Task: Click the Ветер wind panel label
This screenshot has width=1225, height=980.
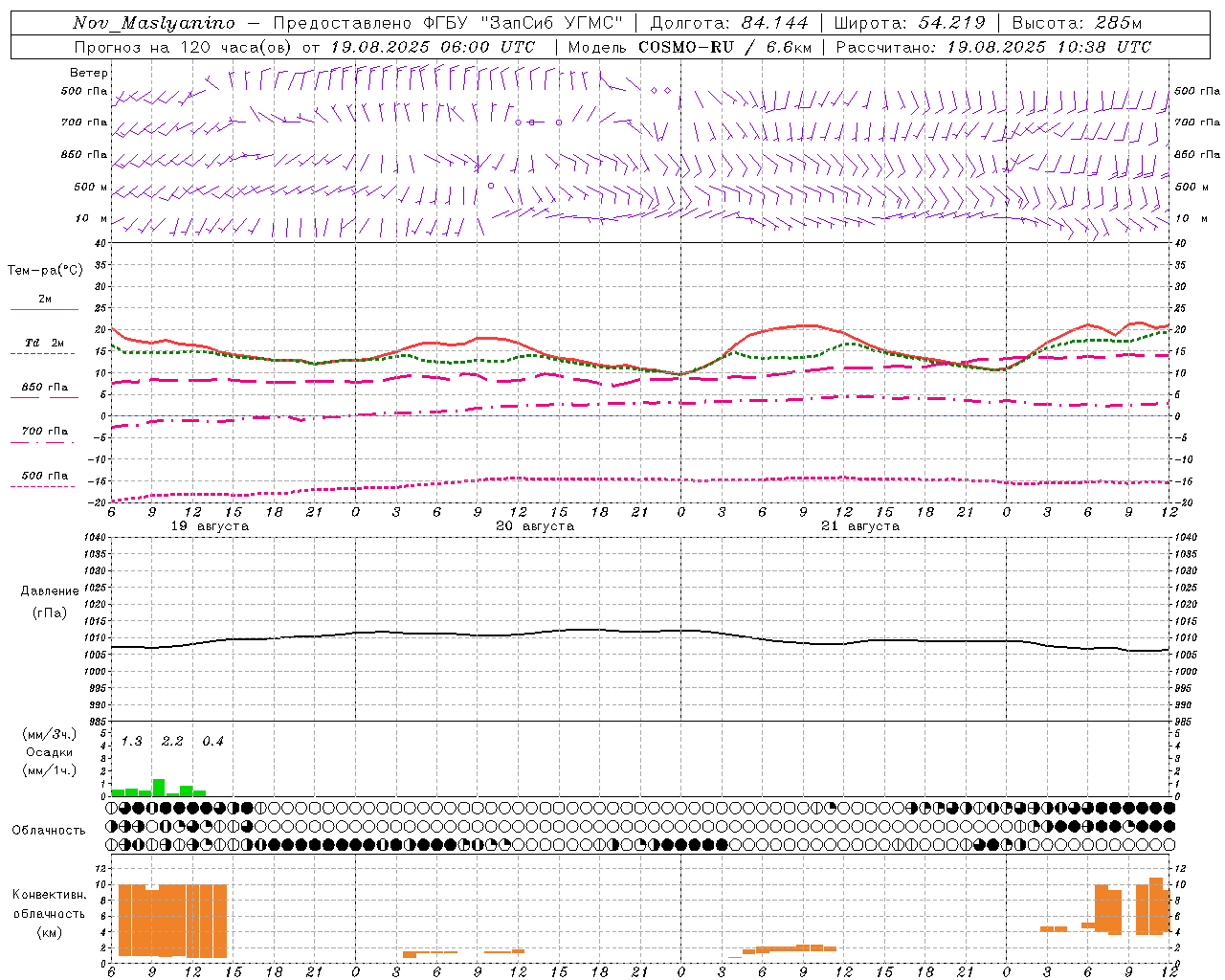Action: point(89,73)
